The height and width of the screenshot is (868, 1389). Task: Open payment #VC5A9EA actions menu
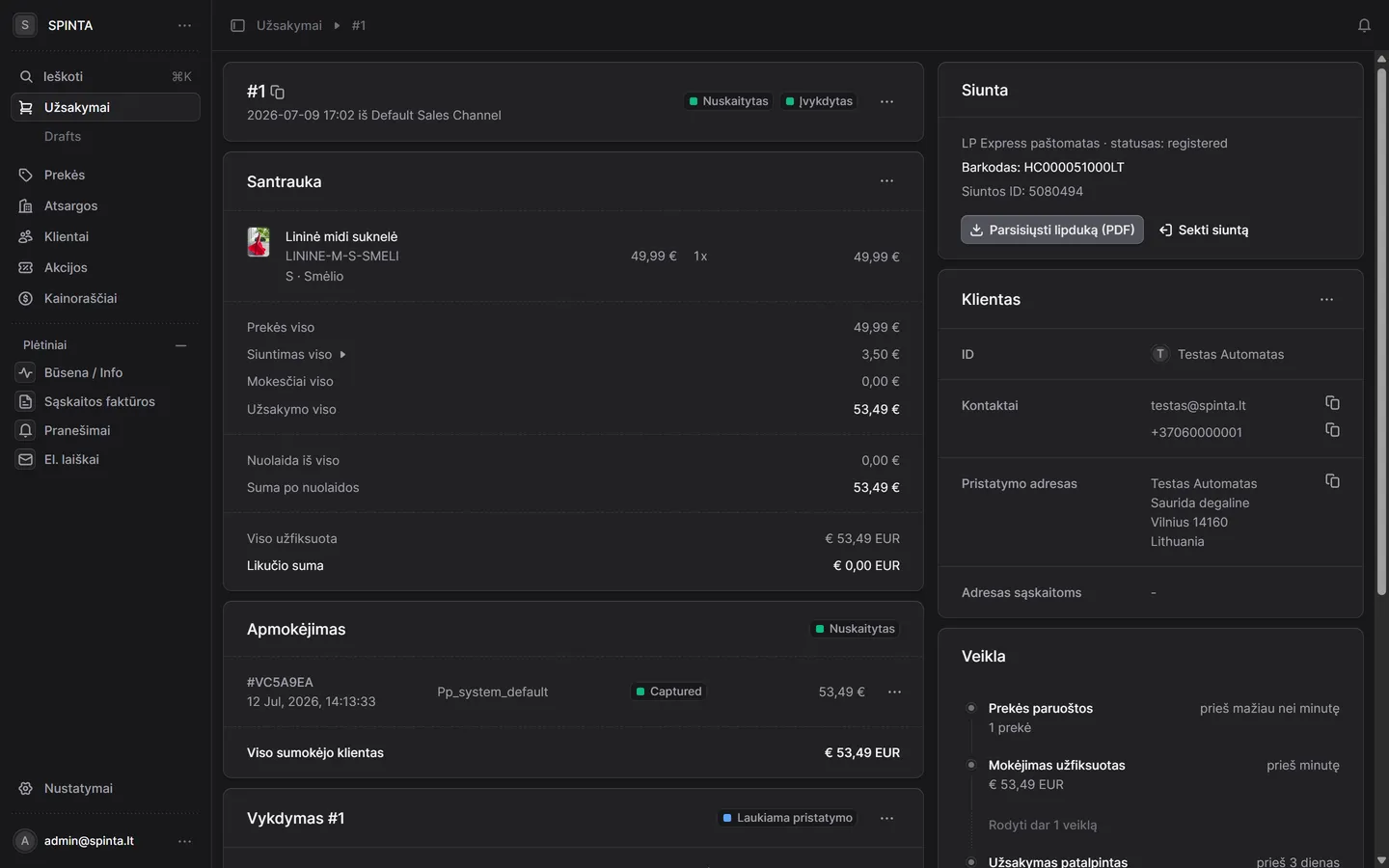pos(894,692)
